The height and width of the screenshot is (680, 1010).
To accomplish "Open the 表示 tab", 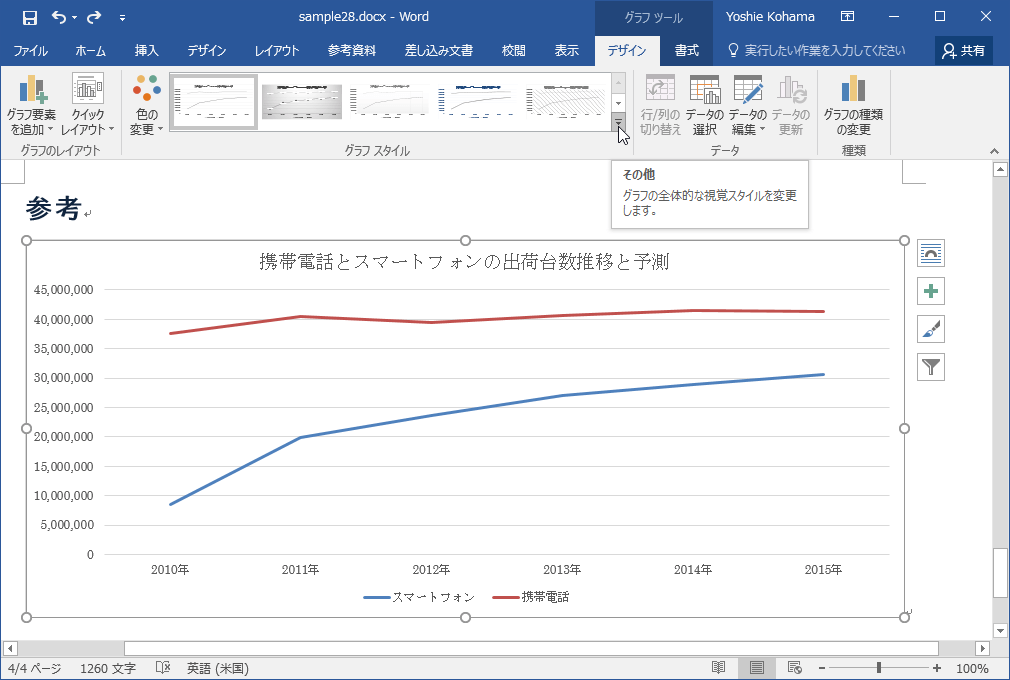I will coord(567,50).
